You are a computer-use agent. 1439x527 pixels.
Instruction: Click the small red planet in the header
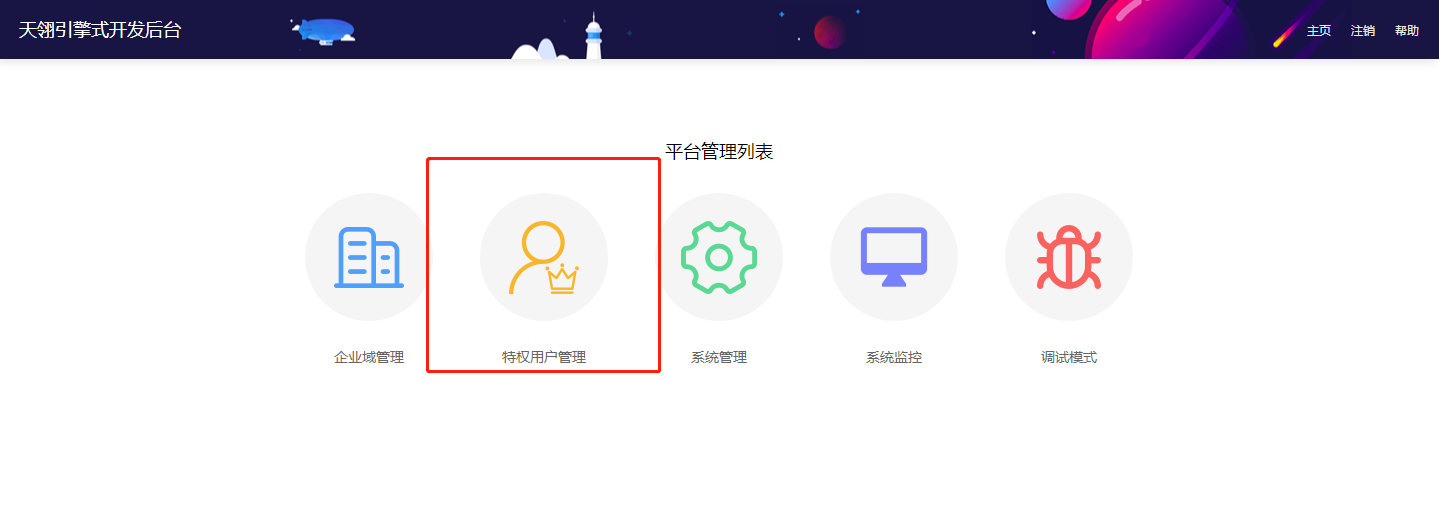coord(829,32)
